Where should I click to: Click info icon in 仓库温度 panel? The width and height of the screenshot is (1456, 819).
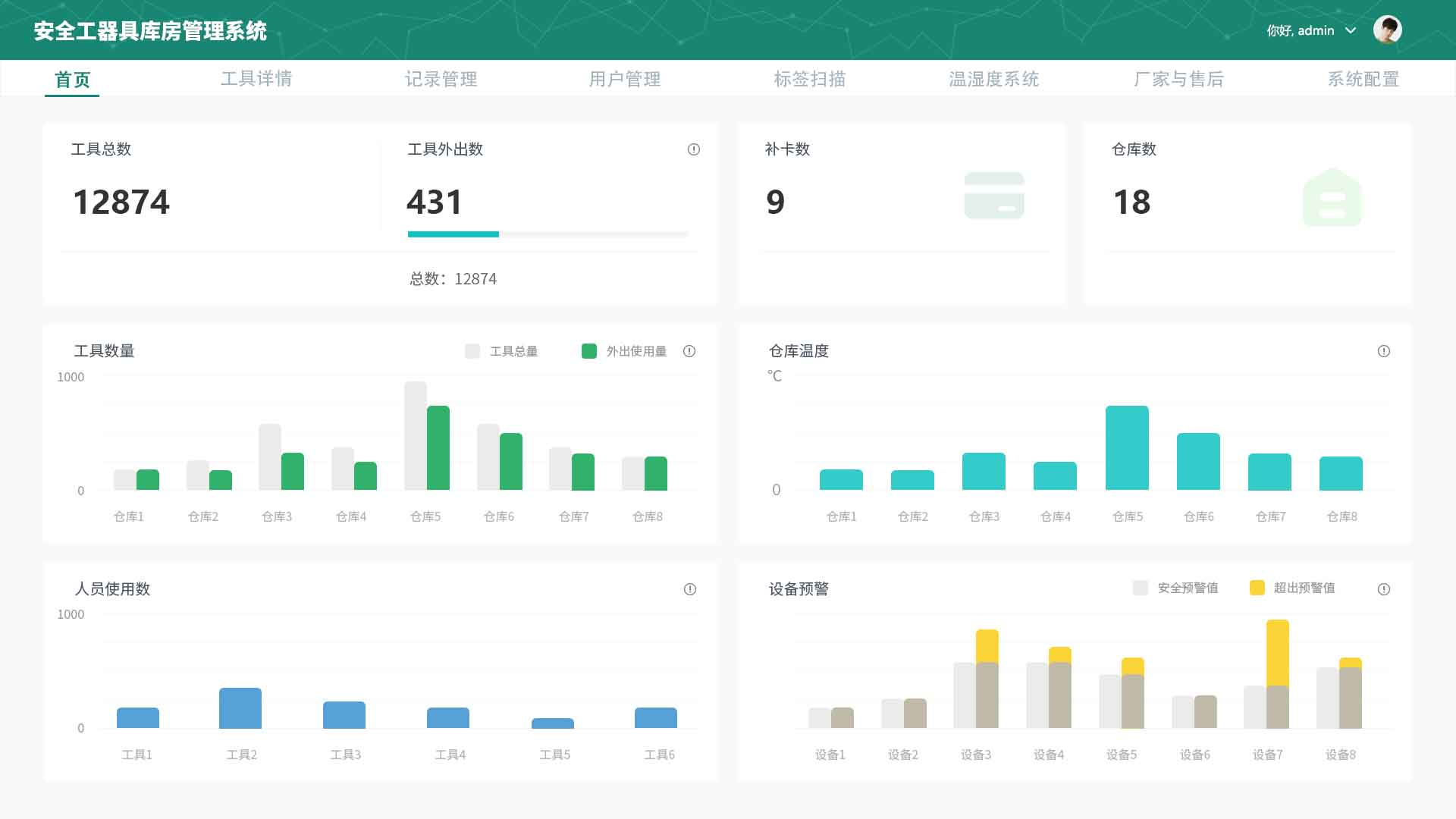(x=1383, y=351)
